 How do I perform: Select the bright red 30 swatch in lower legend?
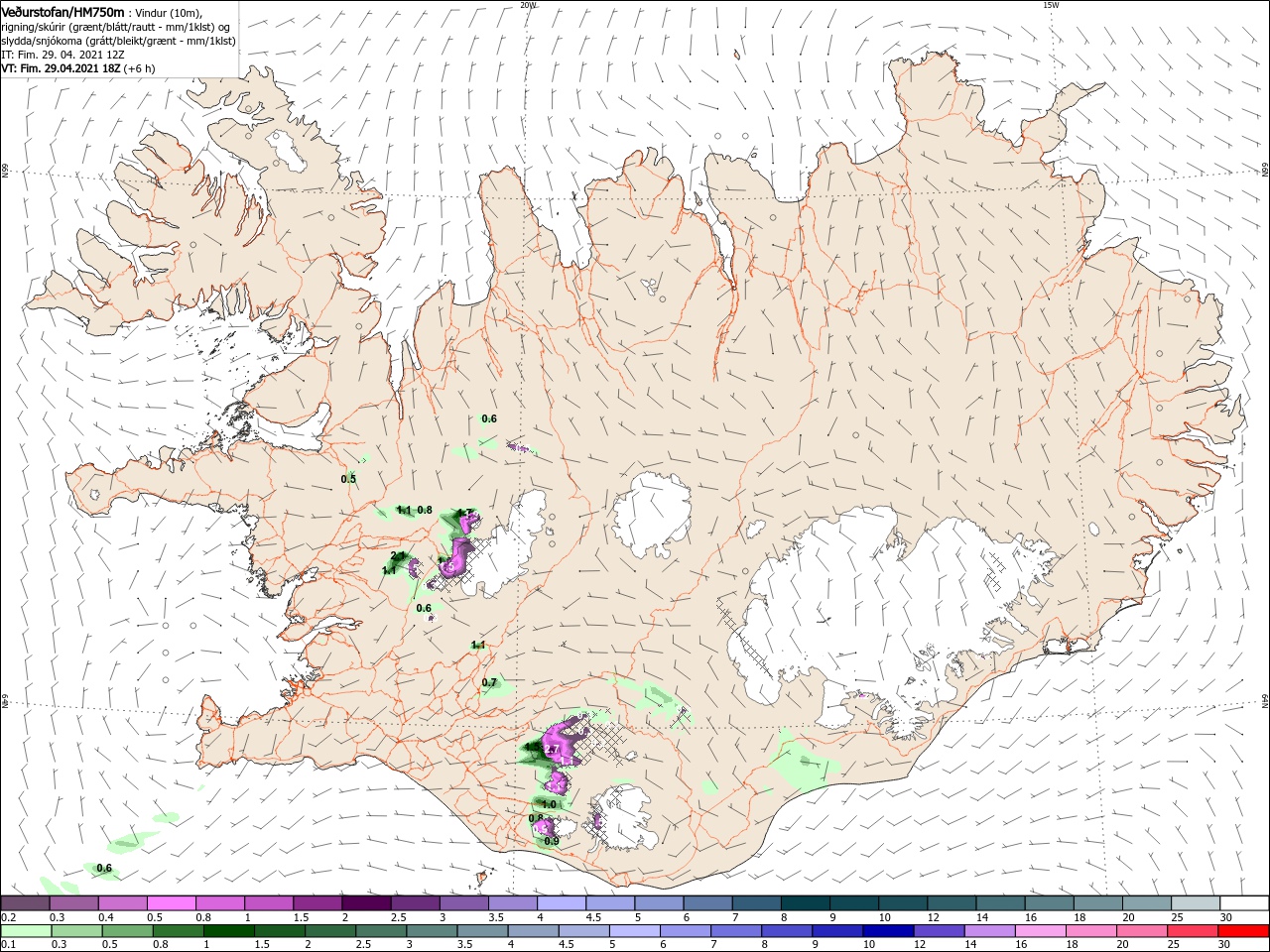(1243, 931)
